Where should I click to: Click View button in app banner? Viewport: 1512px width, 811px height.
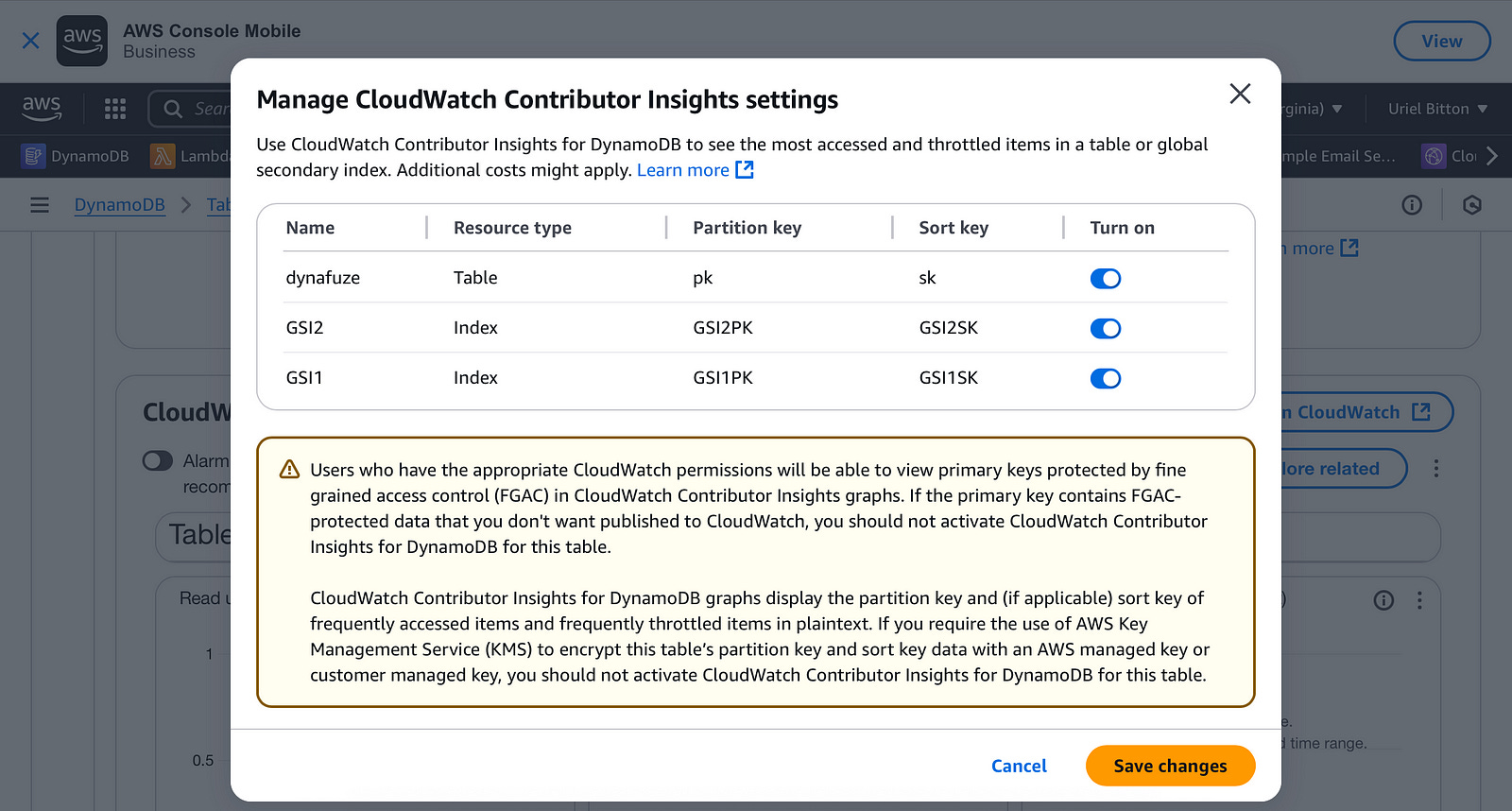1442,41
